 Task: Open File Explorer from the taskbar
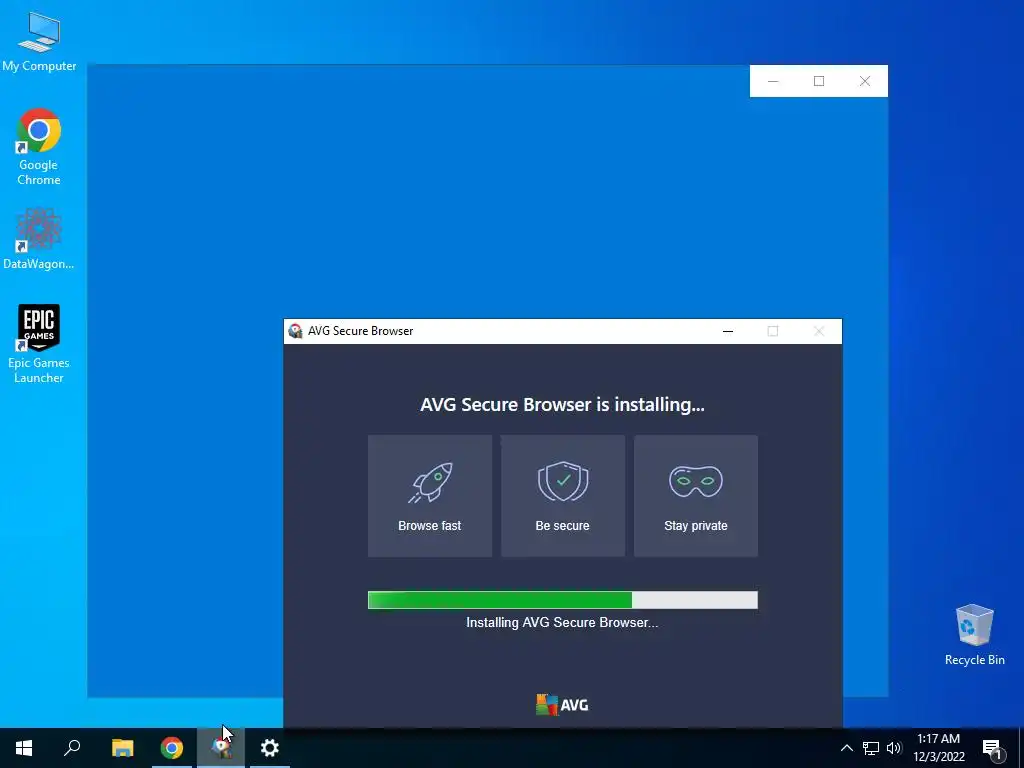pos(122,748)
